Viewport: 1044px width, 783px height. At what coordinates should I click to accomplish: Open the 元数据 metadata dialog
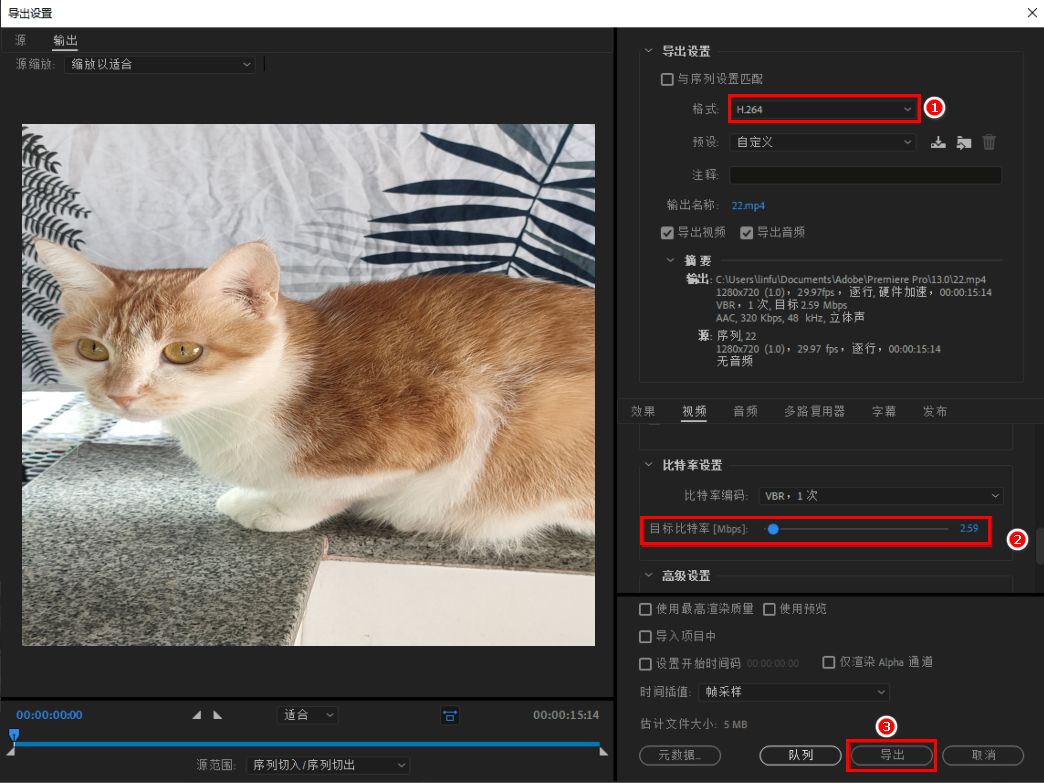[x=680, y=755]
